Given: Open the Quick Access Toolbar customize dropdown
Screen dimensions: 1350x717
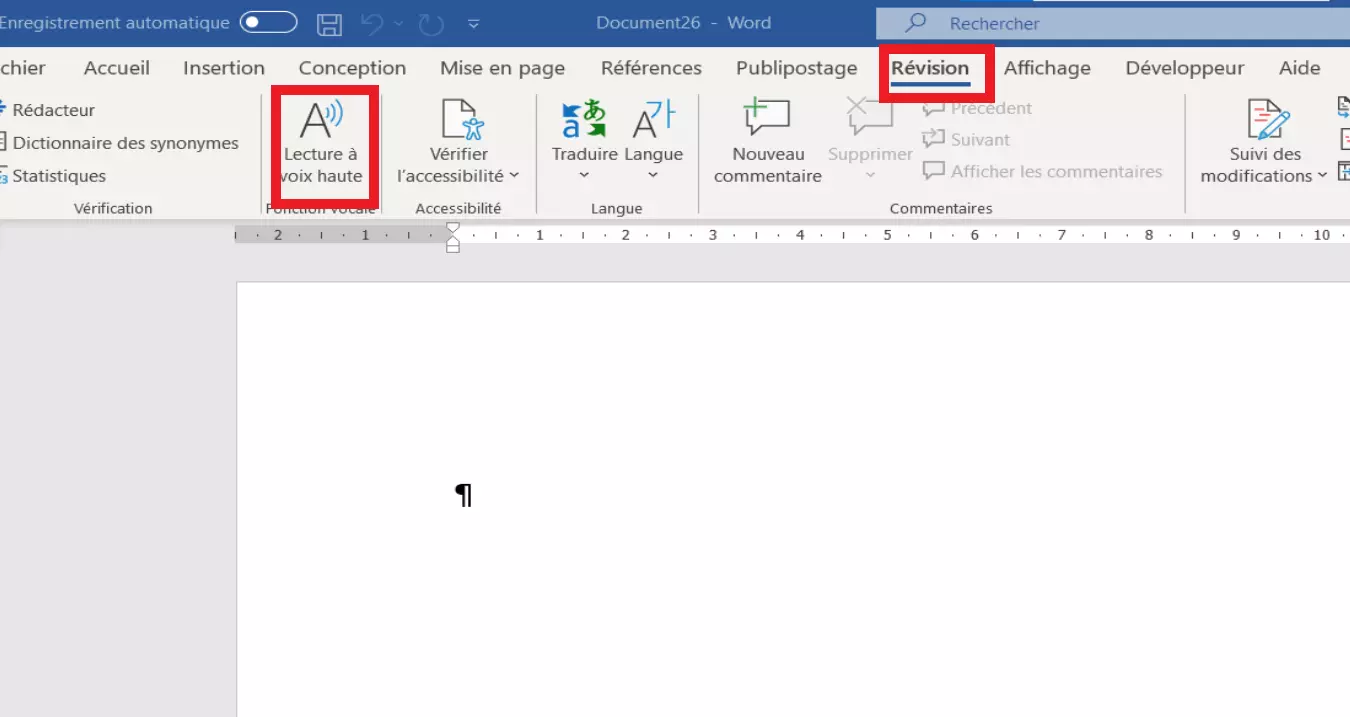Looking at the screenshot, I should 474,23.
